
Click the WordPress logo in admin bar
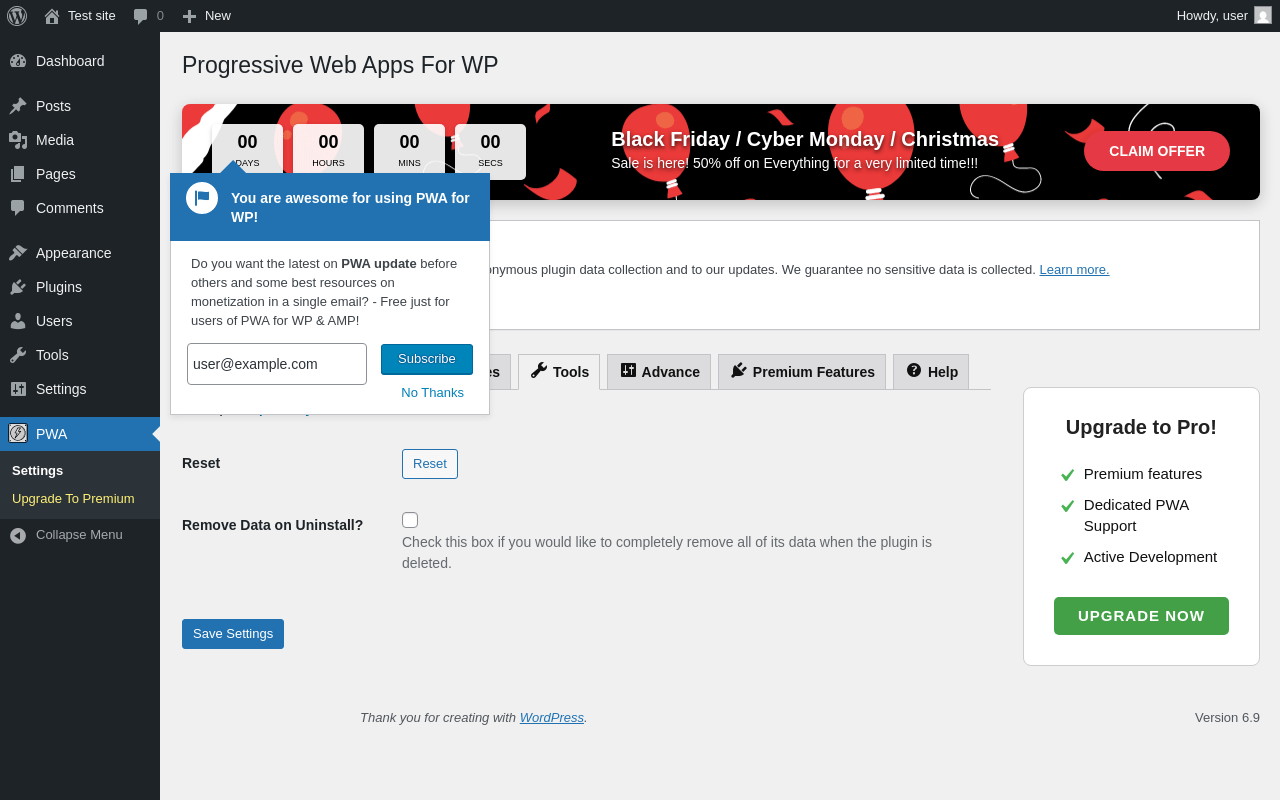[17, 16]
